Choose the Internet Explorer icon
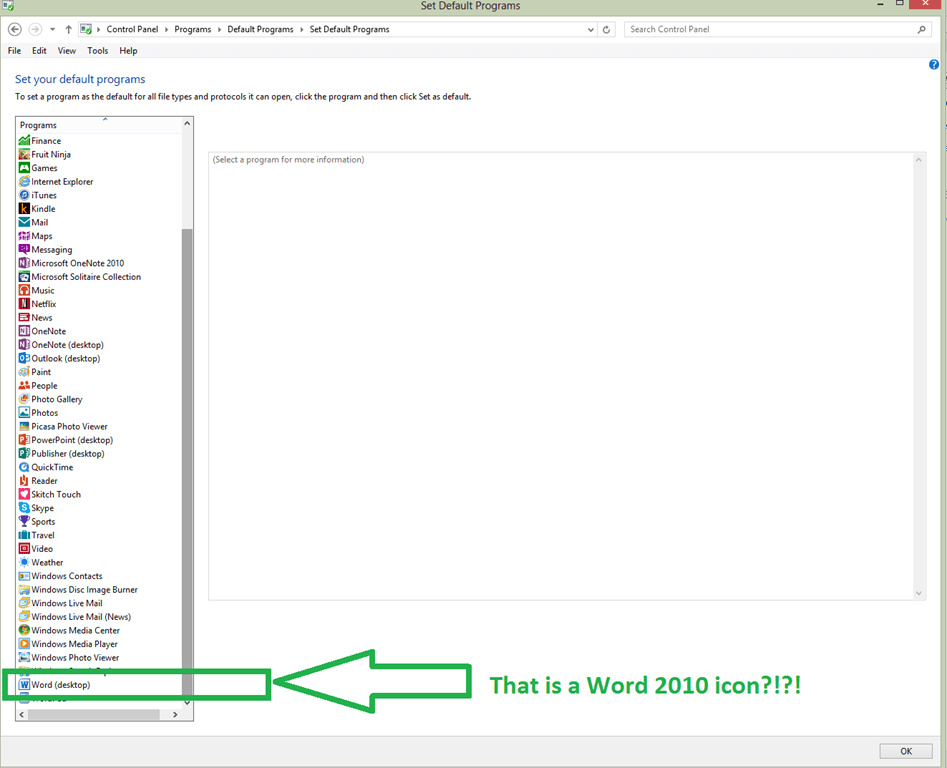The image size is (947, 768). pos(24,182)
